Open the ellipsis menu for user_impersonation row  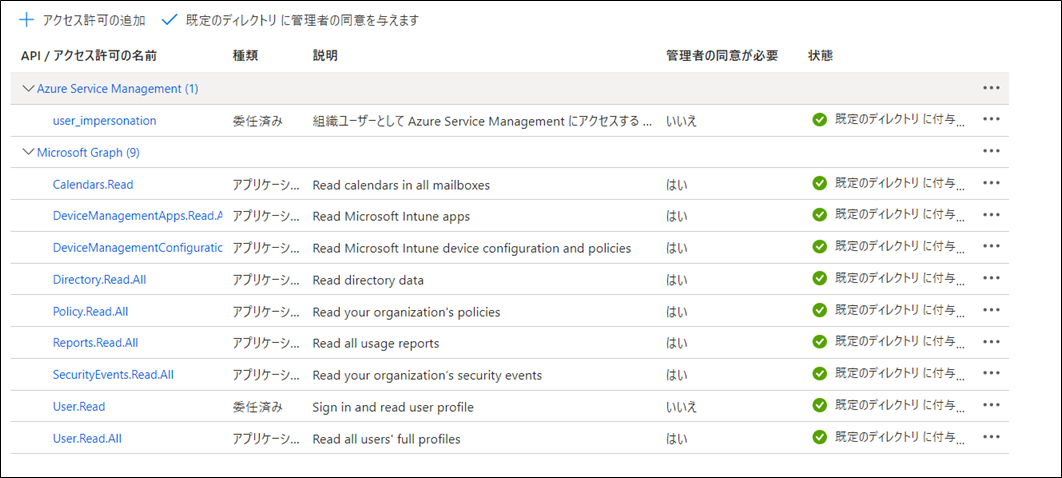[x=991, y=120]
